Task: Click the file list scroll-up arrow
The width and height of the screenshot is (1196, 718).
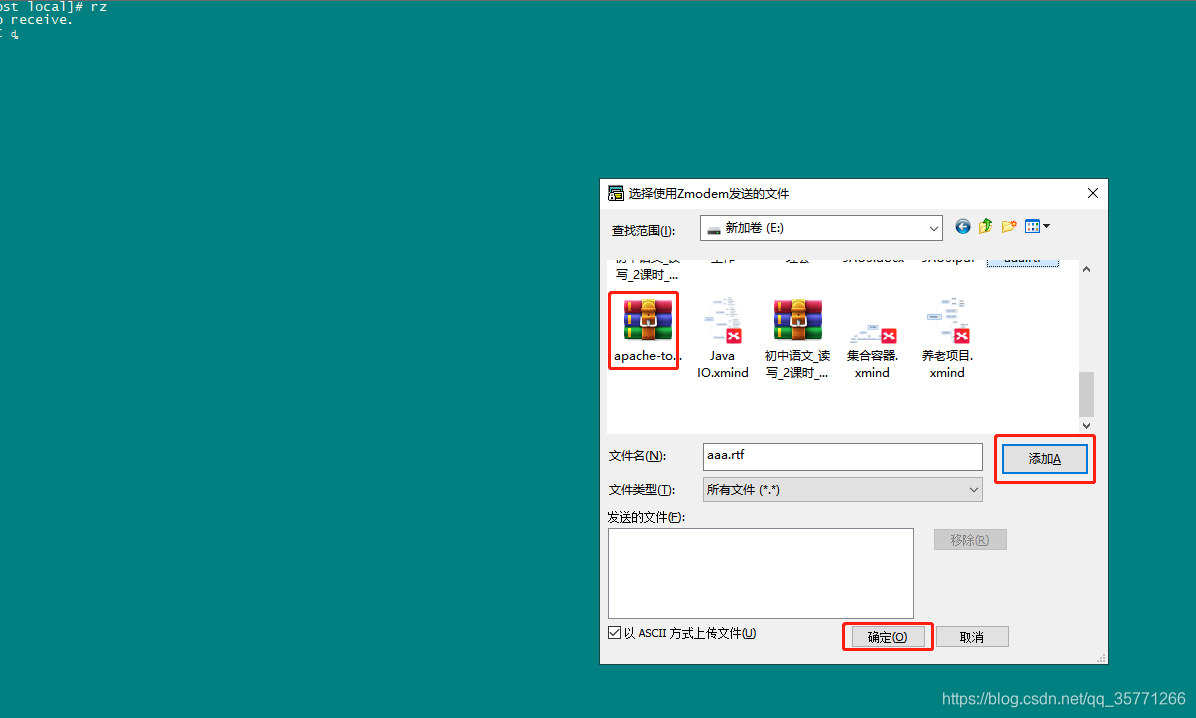Action: click(1086, 269)
